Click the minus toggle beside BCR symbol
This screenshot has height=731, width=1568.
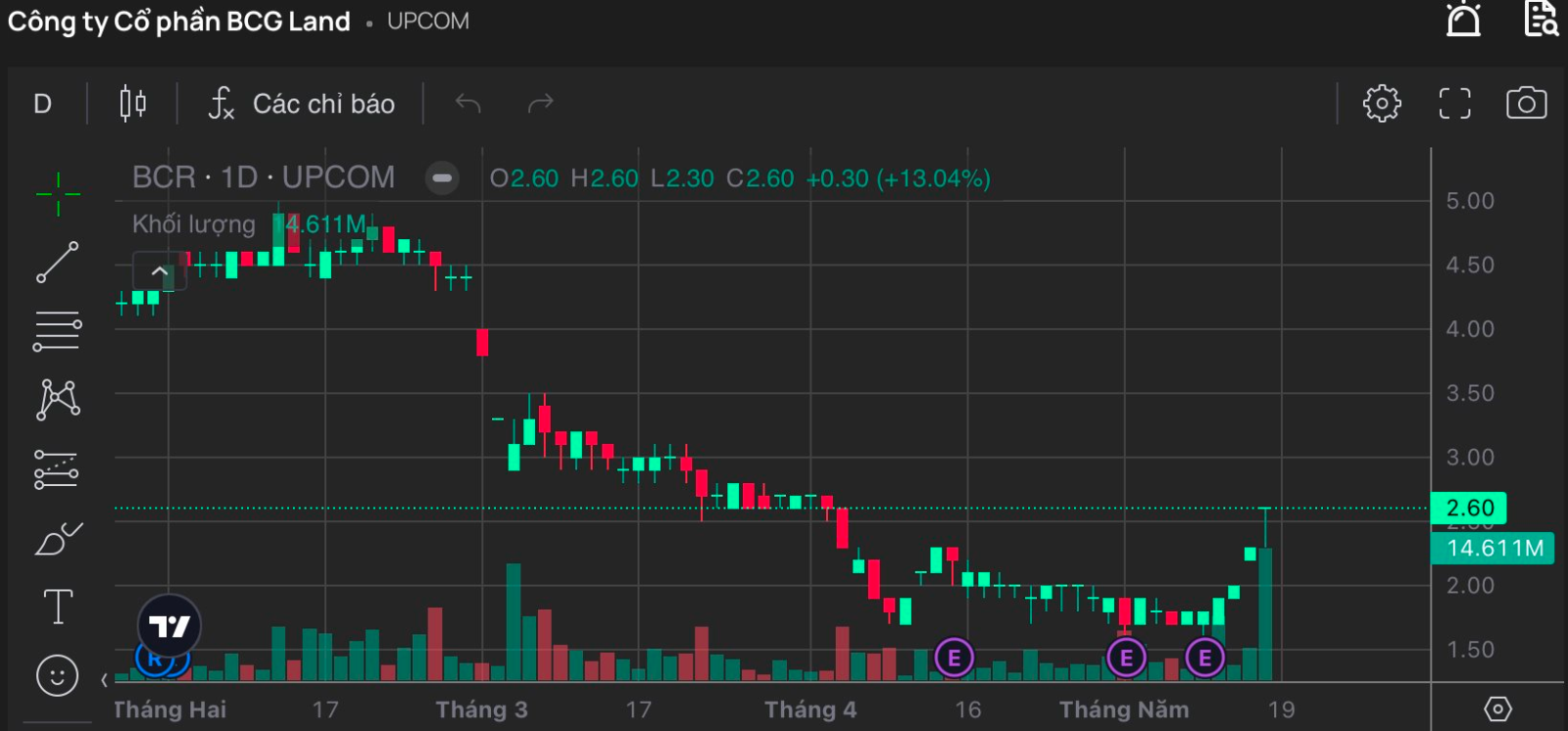[442, 178]
